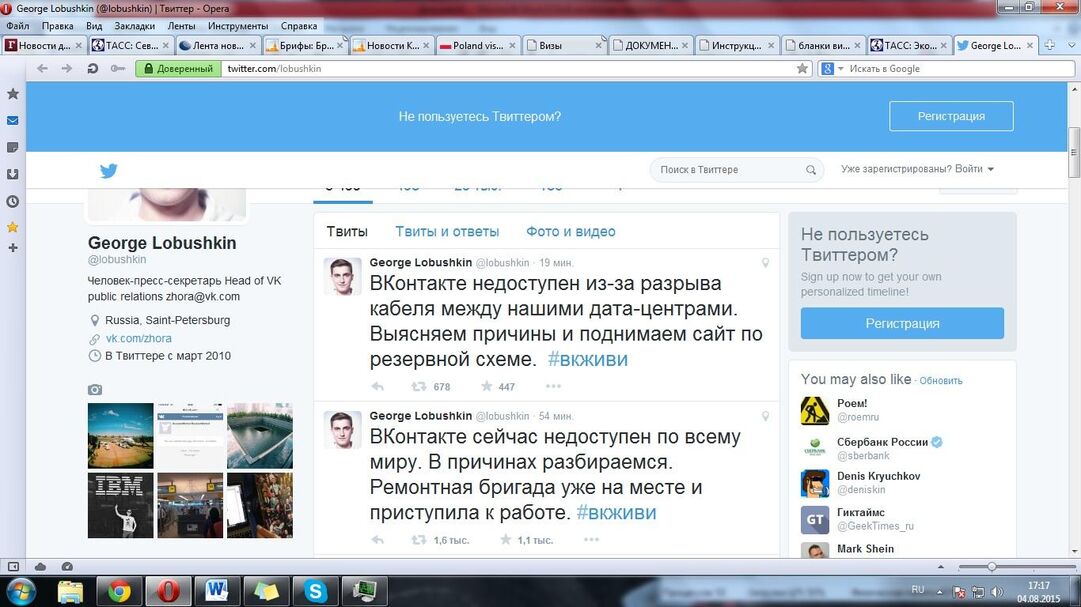Bookmark the page with the address bar star
The height and width of the screenshot is (607, 1081).
tap(802, 69)
